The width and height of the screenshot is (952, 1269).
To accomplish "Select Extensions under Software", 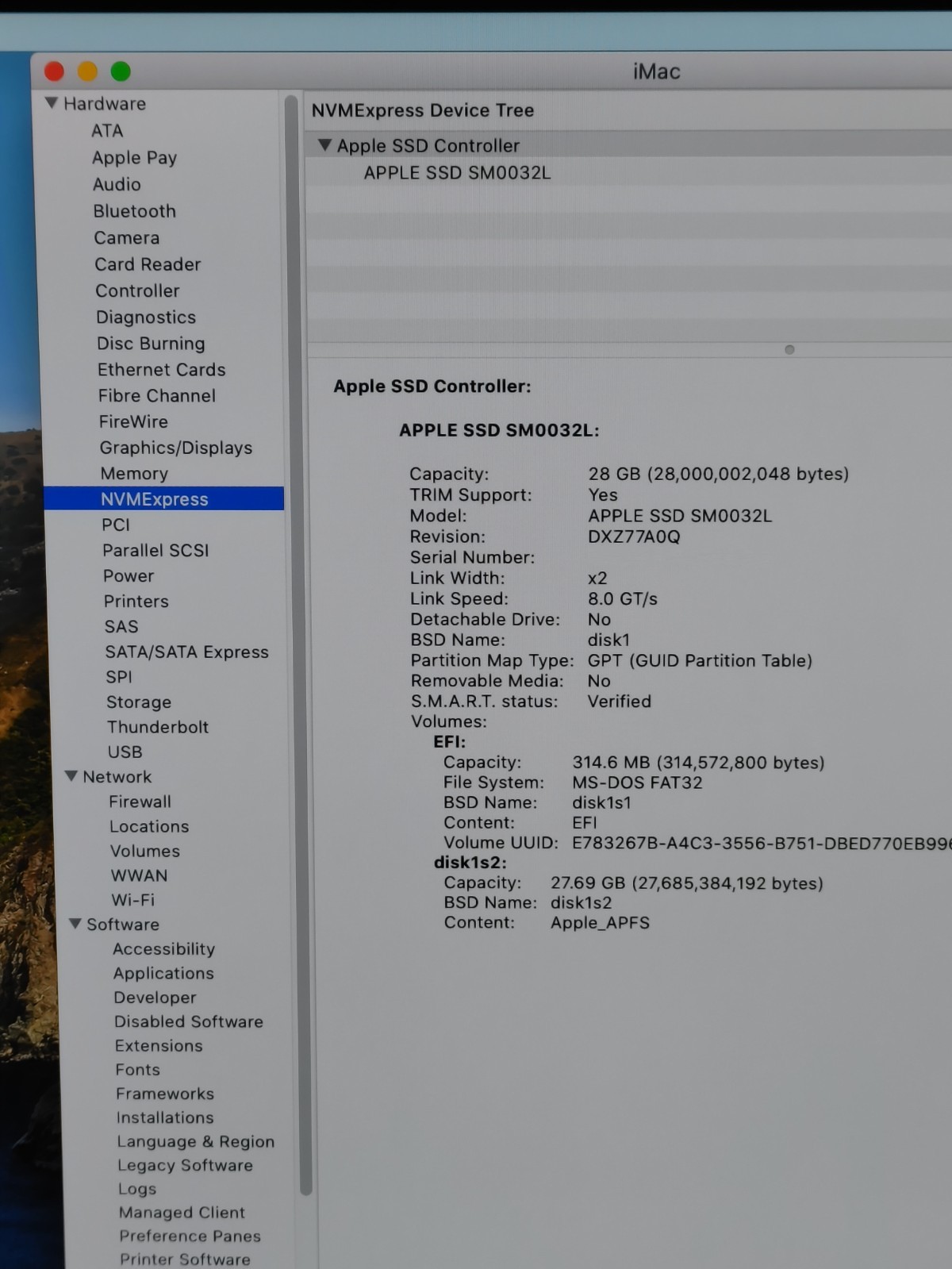I will pyautogui.click(x=159, y=1046).
